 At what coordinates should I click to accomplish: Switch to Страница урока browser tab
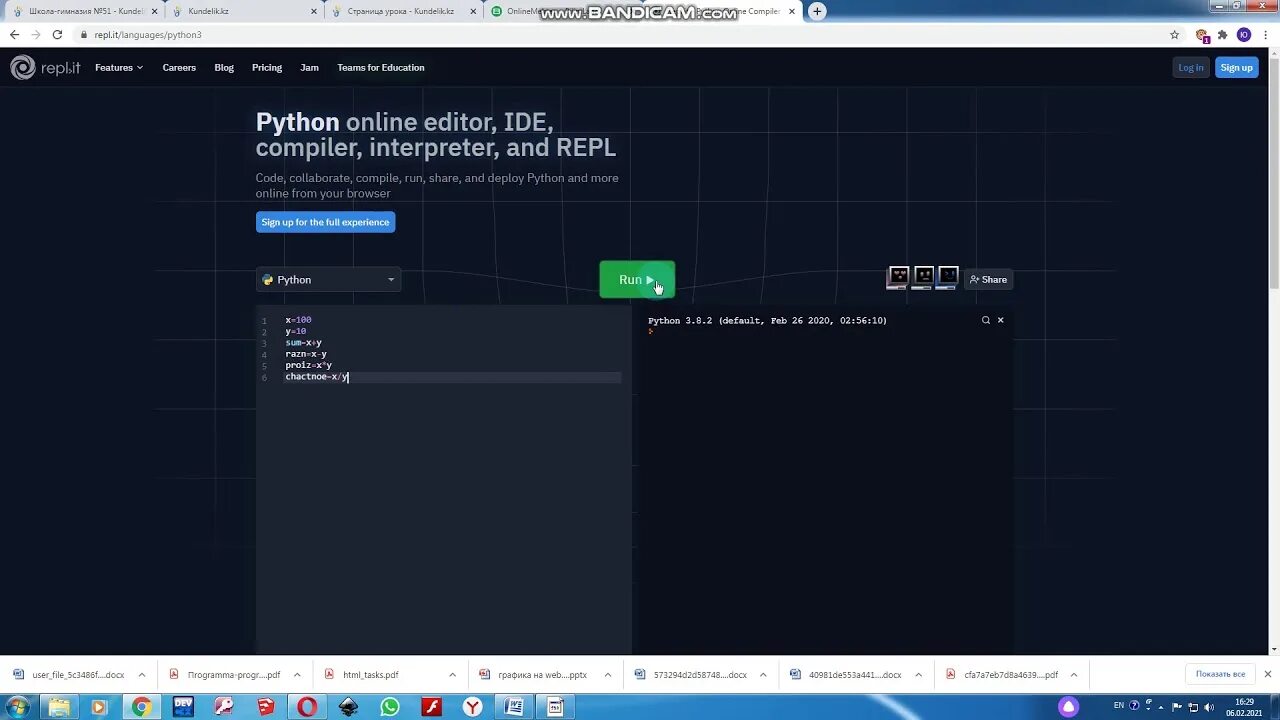[x=403, y=11]
